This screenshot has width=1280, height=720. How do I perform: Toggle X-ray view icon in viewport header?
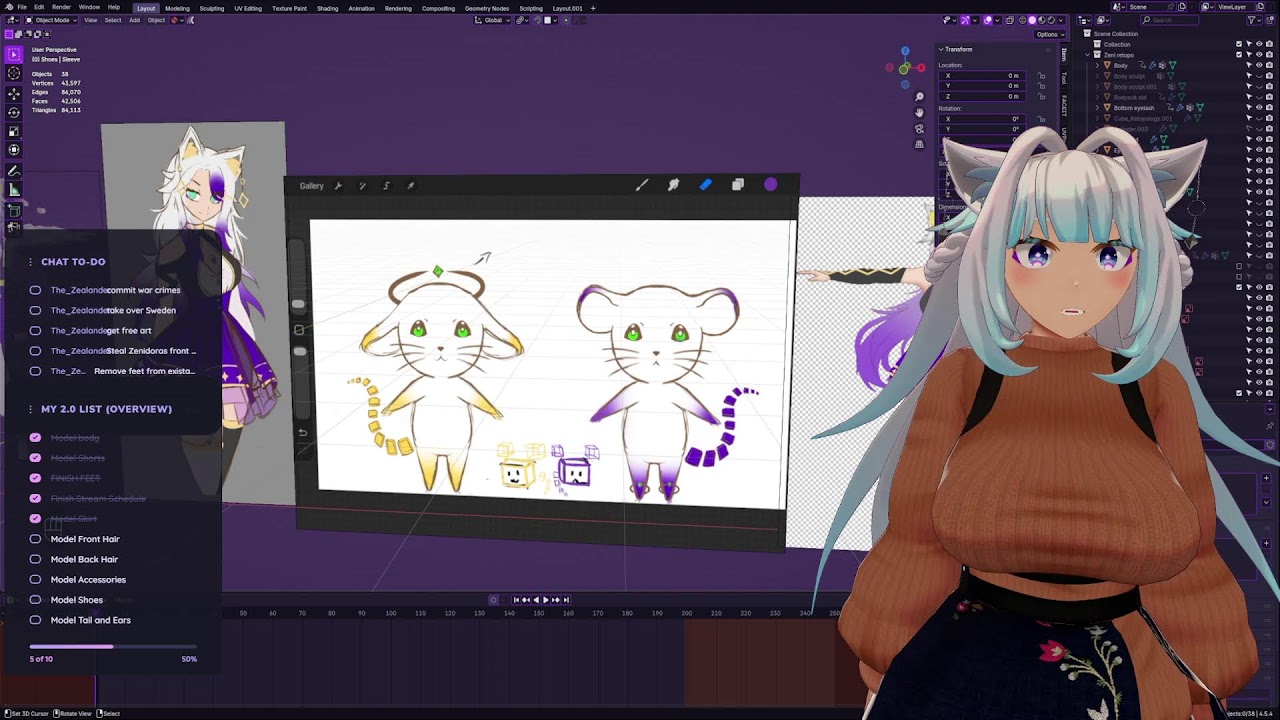1009,20
